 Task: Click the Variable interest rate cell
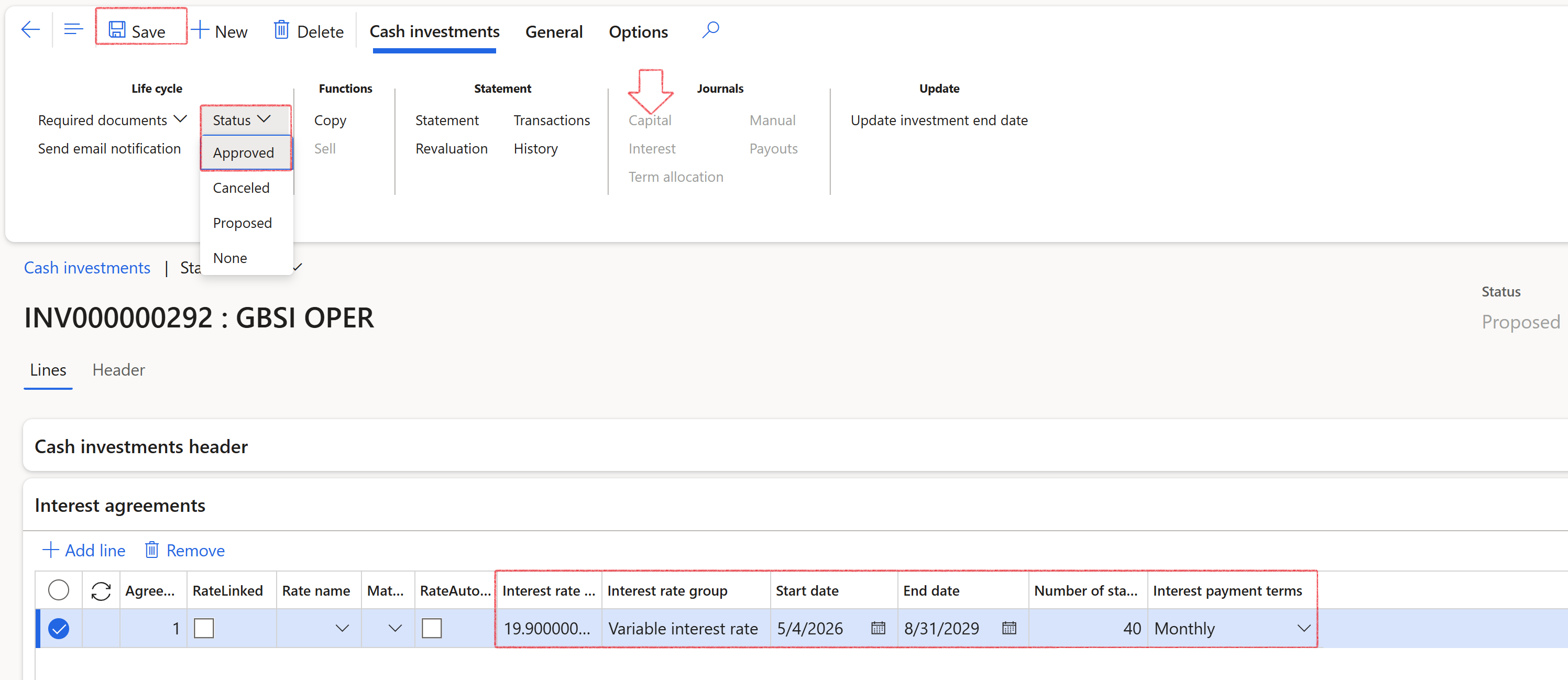pos(685,628)
